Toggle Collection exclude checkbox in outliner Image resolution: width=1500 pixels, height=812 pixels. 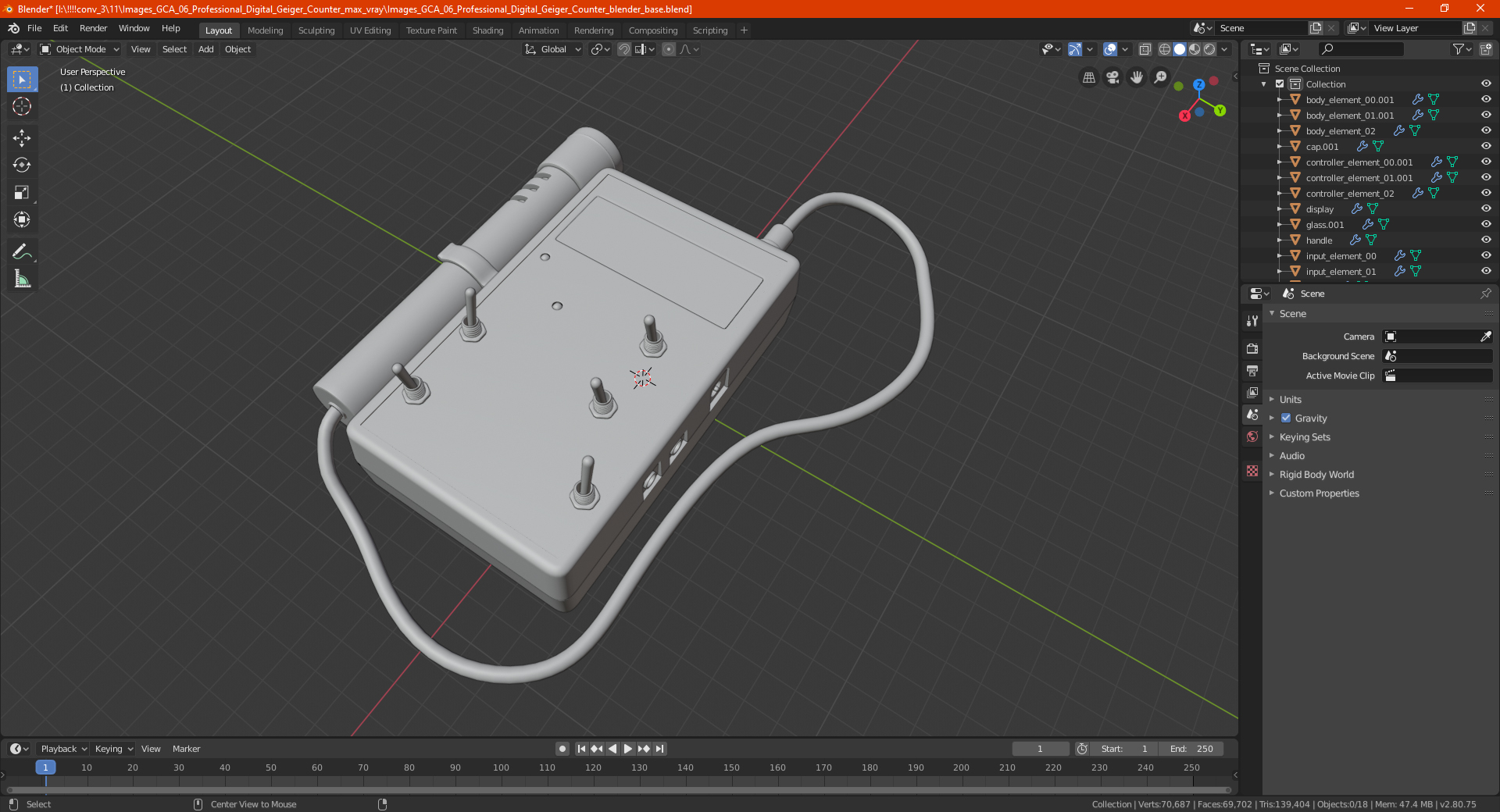click(x=1280, y=84)
